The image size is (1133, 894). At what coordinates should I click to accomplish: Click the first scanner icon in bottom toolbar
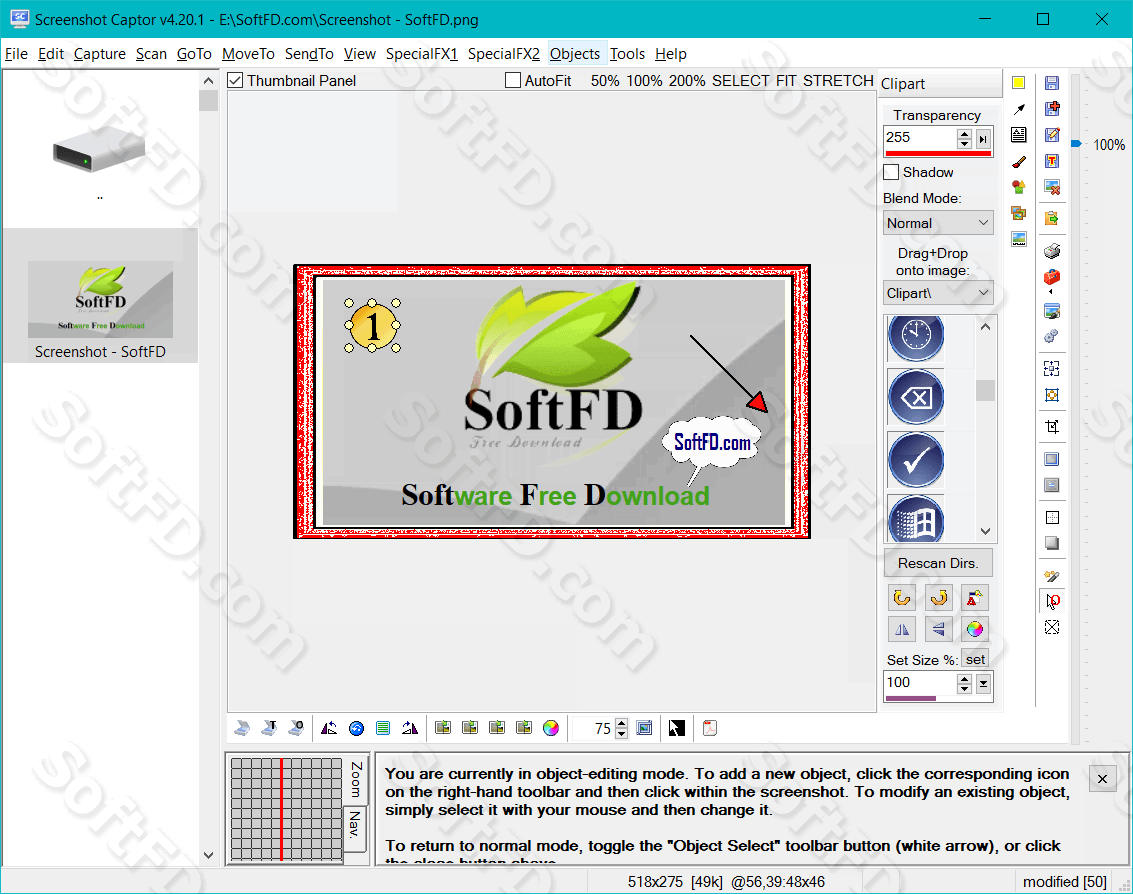pos(242,728)
